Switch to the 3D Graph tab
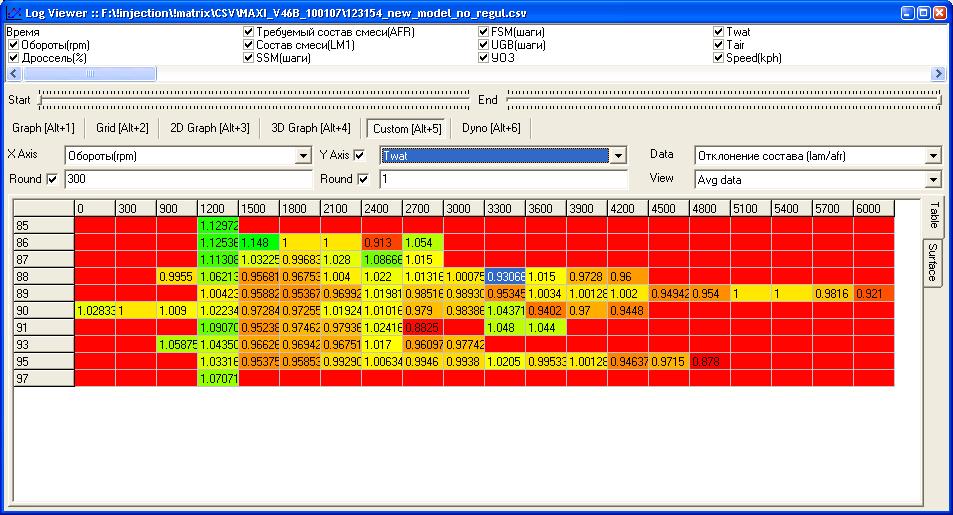953x515 pixels. point(311,128)
